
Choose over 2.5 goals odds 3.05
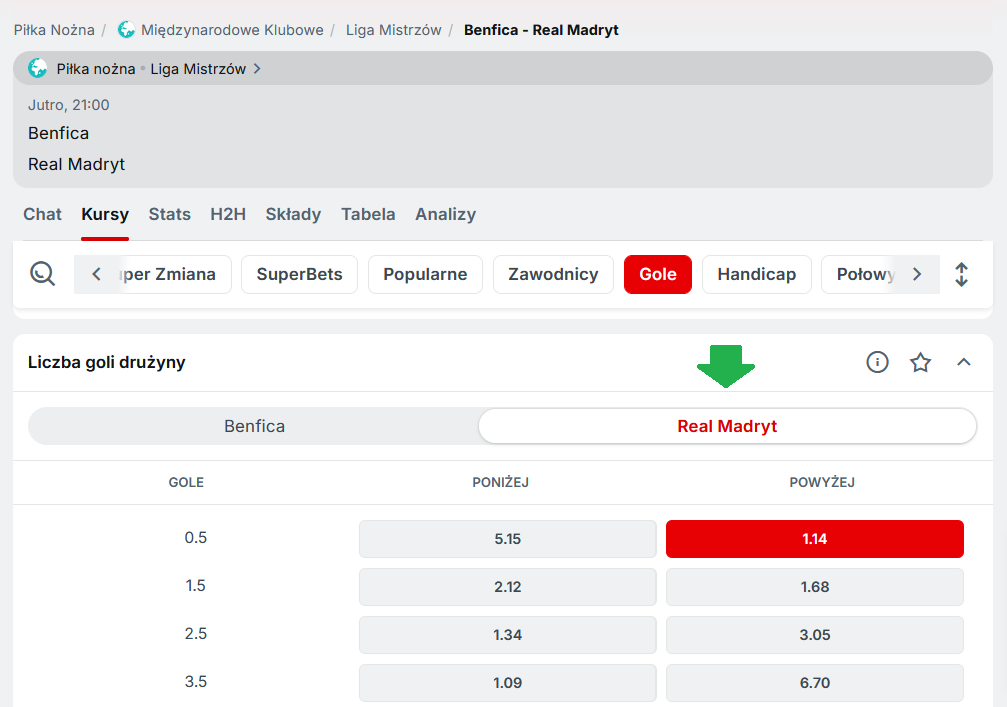[x=814, y=635]
